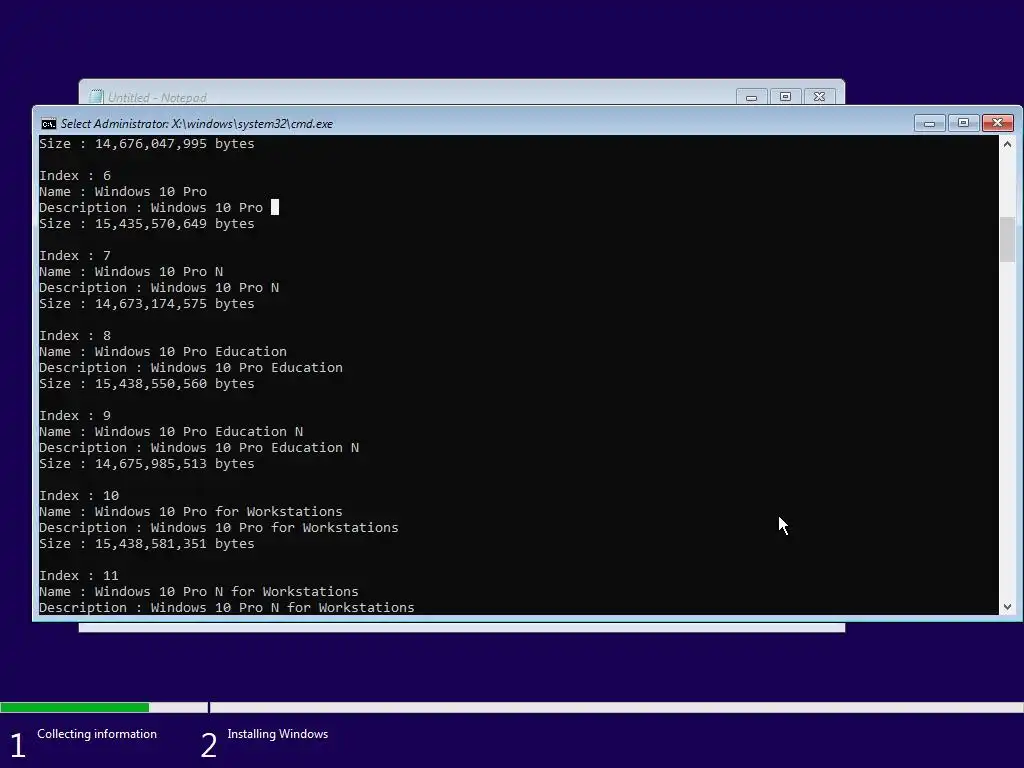Click the 'Index : 11' line
This screenshot has height=768, width=1024.
tap(79, 576)
